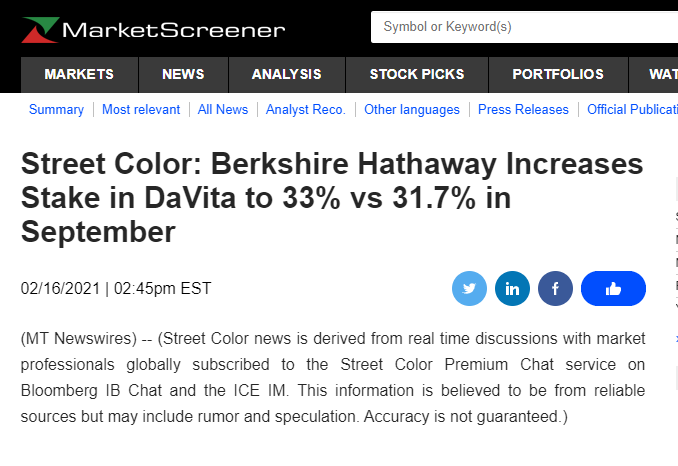Open the Stock Picks menu

pyautogui.click(x=415, y=74)
